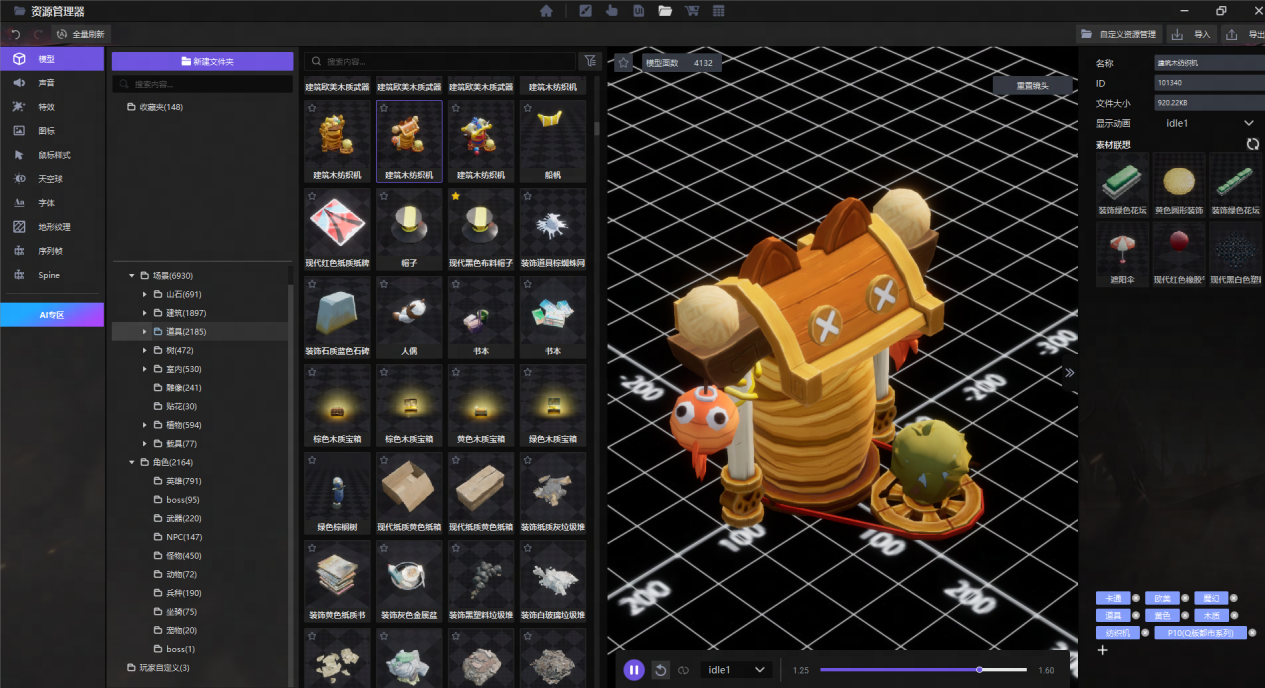The image size is (1265, 688).
Task: Click the 新建文件夹 button
Action: [x=202, y=61]
